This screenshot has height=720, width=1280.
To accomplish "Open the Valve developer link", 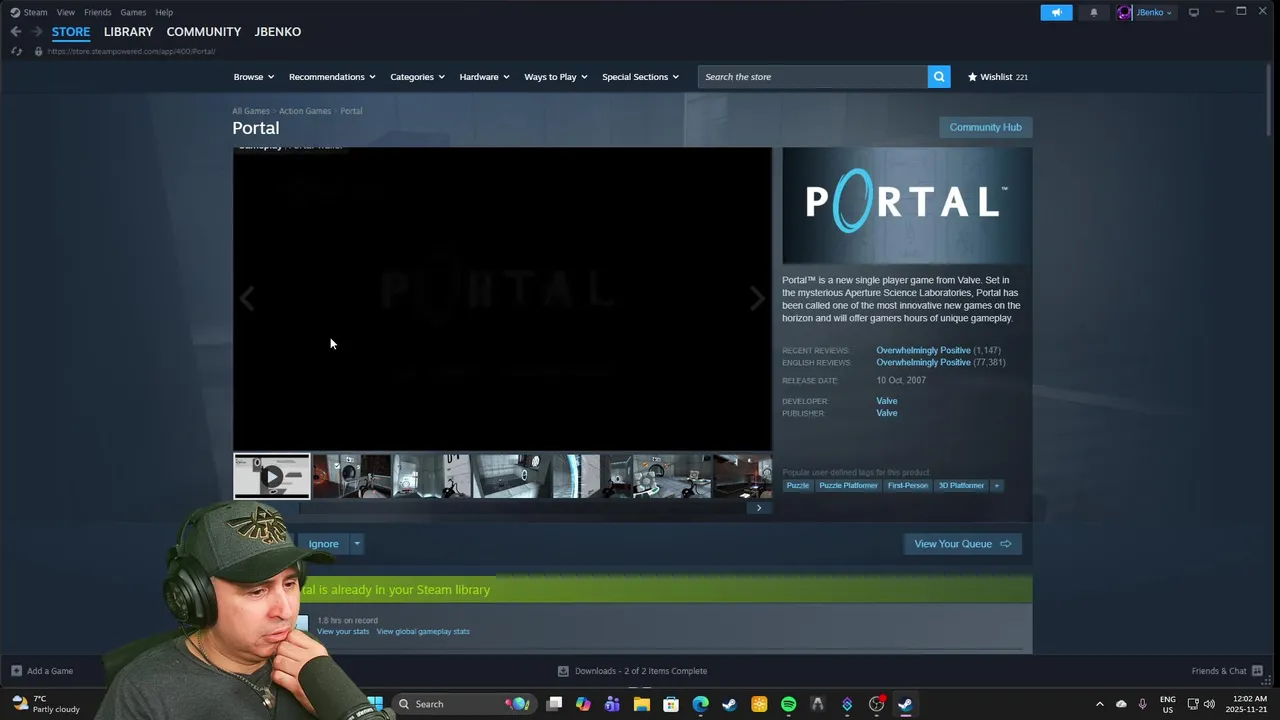I will point(887,401).
